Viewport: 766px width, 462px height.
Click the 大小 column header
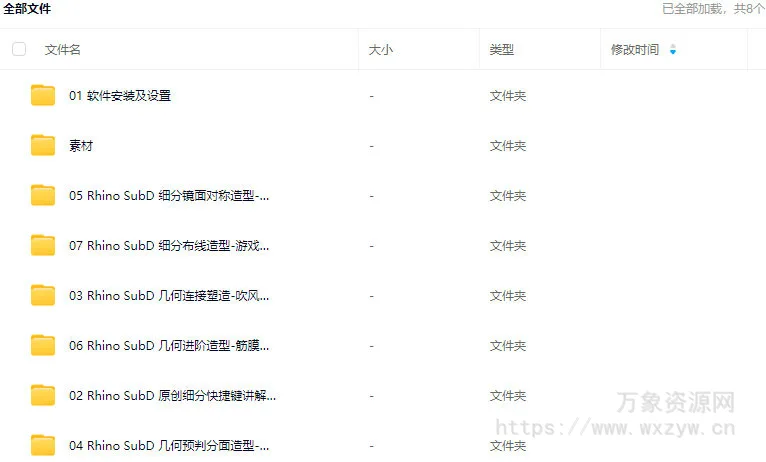[x=381, y=49]
